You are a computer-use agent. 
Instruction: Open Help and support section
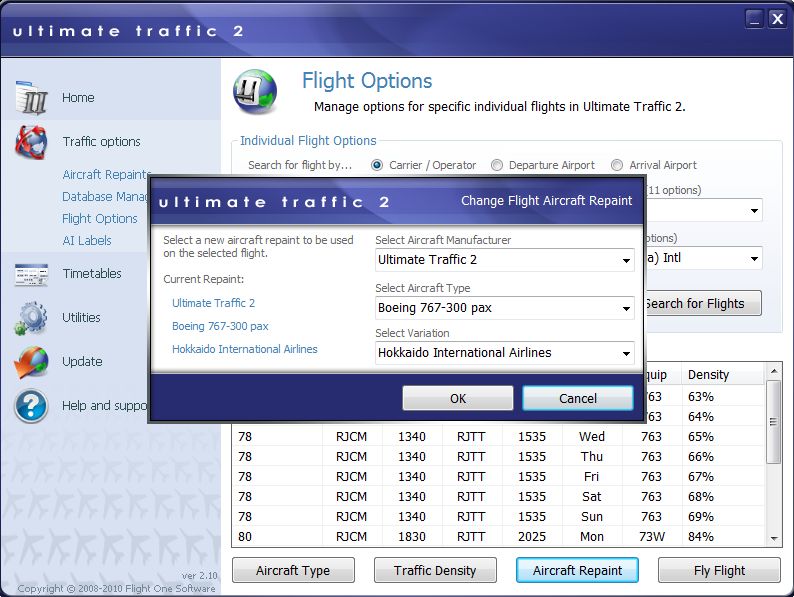pos(105,406)
